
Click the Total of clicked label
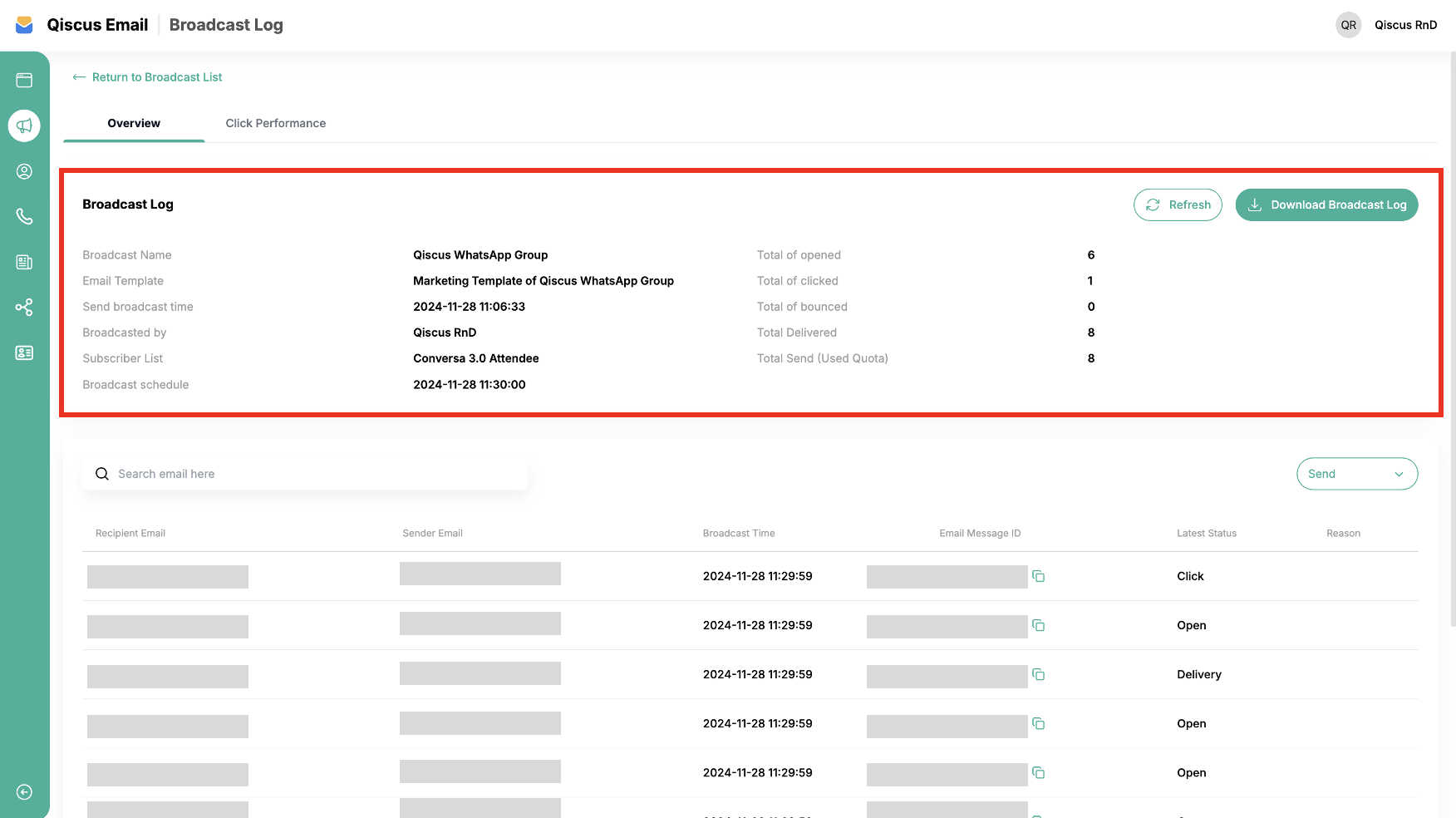tap(797, 281)
